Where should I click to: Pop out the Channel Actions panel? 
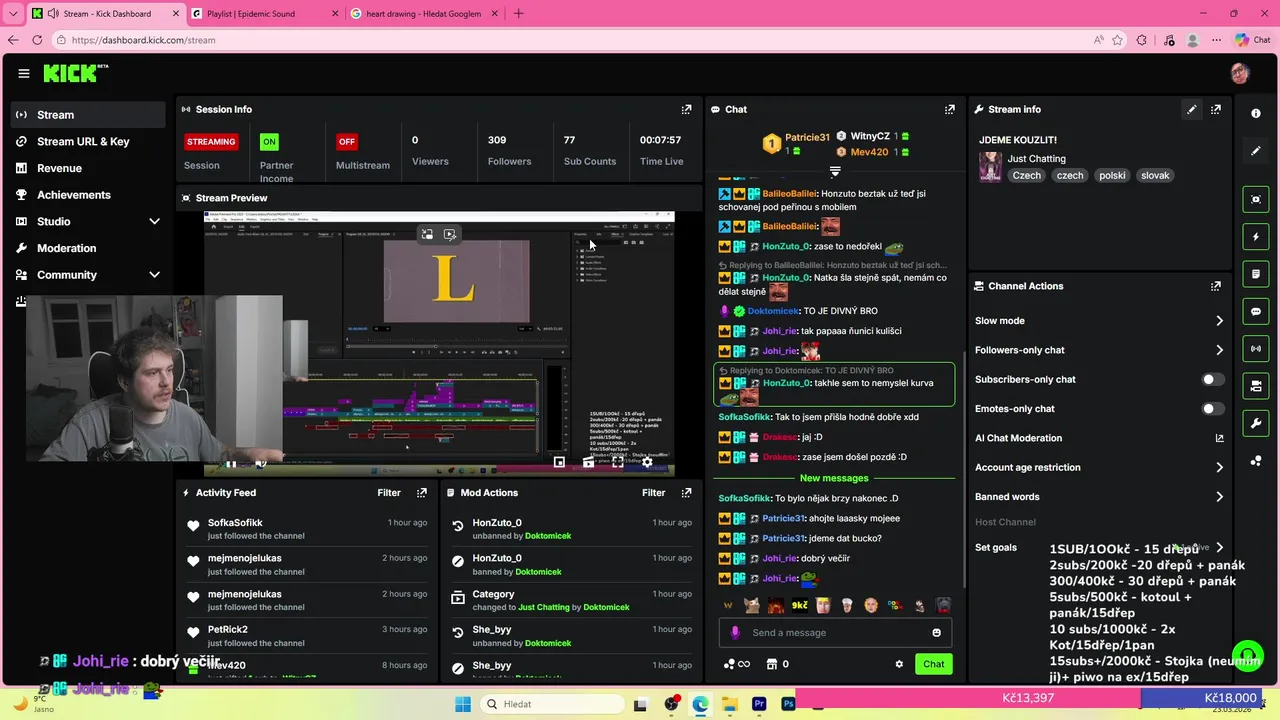pos(1216,286)
